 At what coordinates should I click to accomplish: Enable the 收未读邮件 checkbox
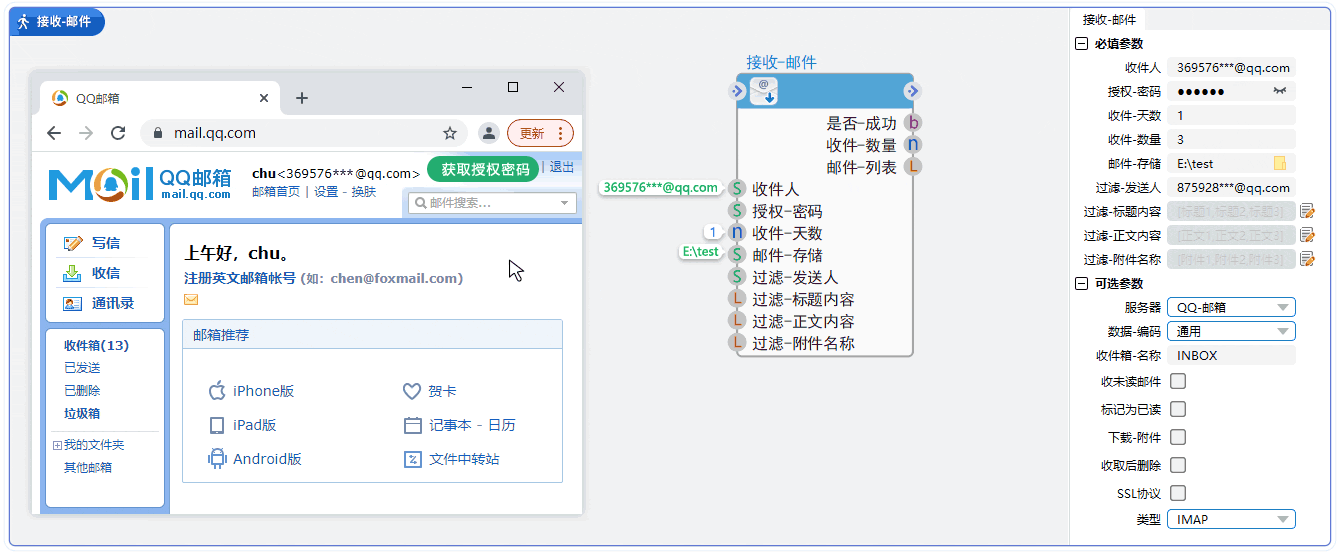click(1178, 381)
